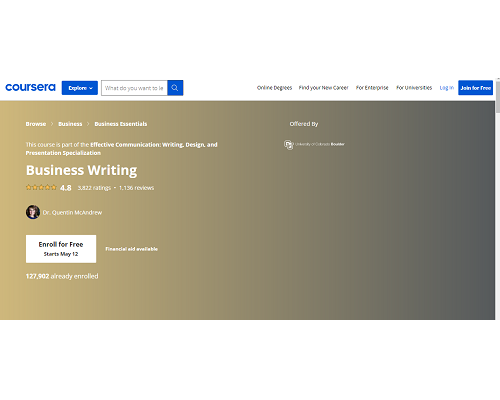This screenshot has height=400, width=500.
Task: Click the University of Colorado Boulder logo
Action: coord(314,144)
